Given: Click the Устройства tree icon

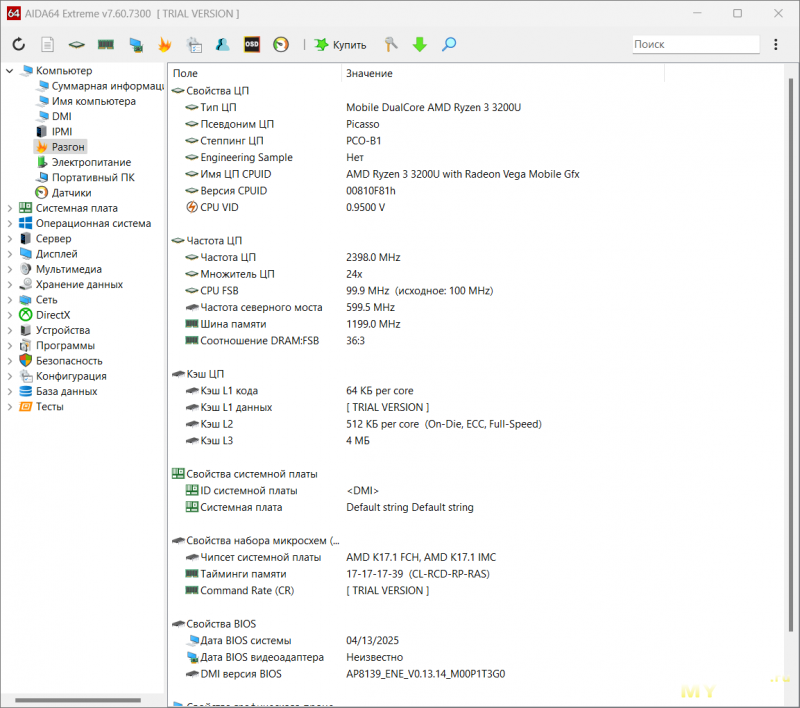Looking at the screenshot, I should pyautogui.click(x=26, y=331).
